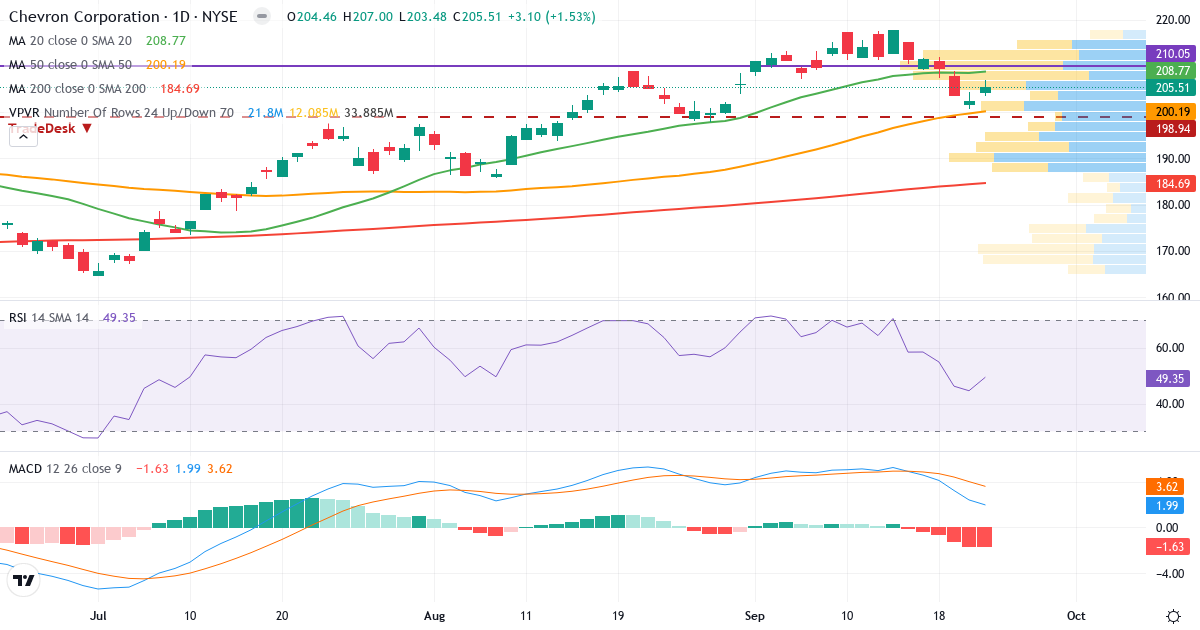Click the Jul label on time axis
The image size is (1200, 630).
[98, 616]
